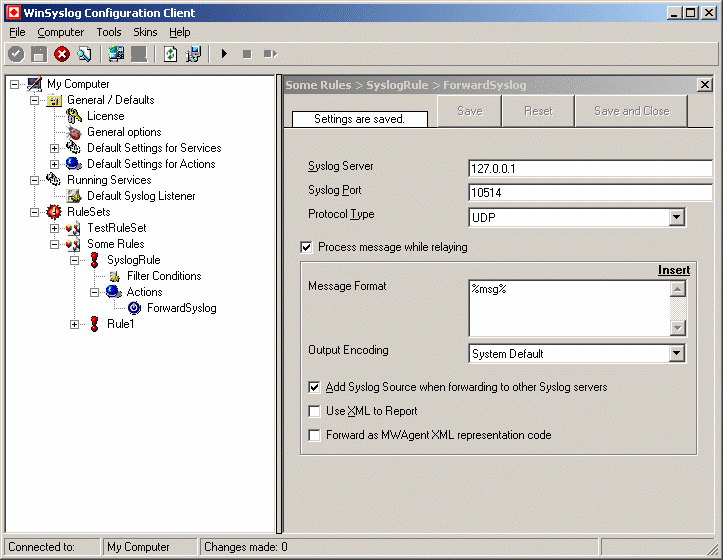Open the Computer menu

pos(61,32)
